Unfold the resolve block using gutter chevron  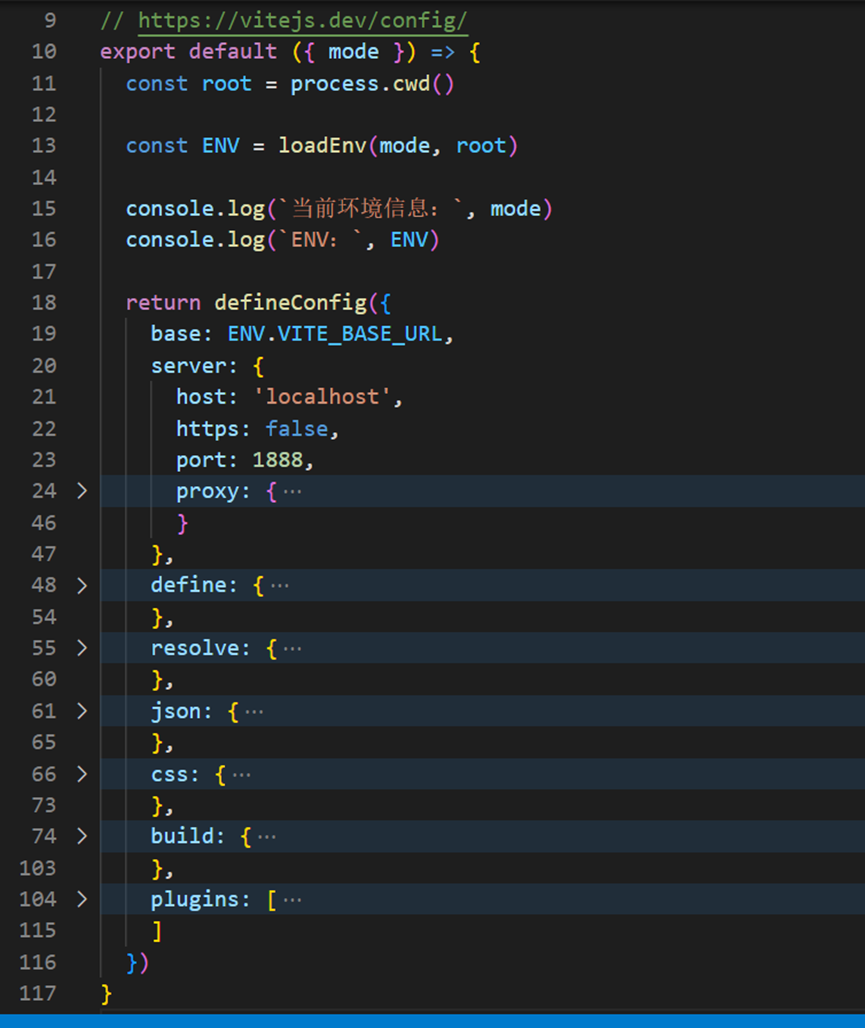pos(82,648)
